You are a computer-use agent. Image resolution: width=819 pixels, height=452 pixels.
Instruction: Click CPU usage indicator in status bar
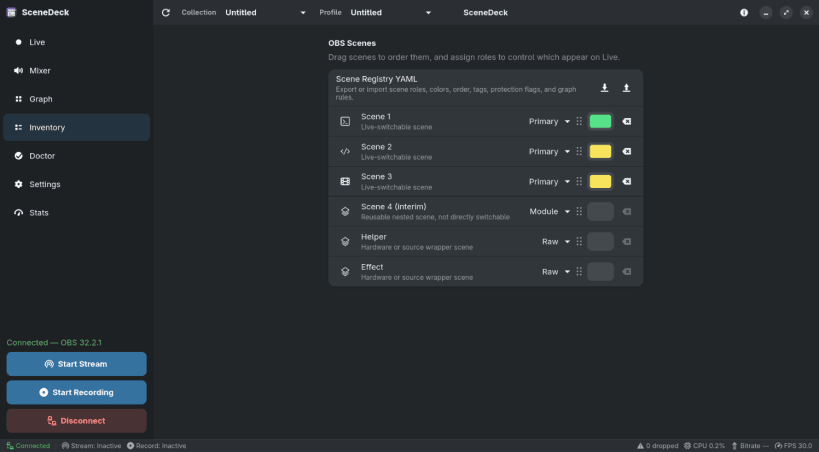pos(704,446)
